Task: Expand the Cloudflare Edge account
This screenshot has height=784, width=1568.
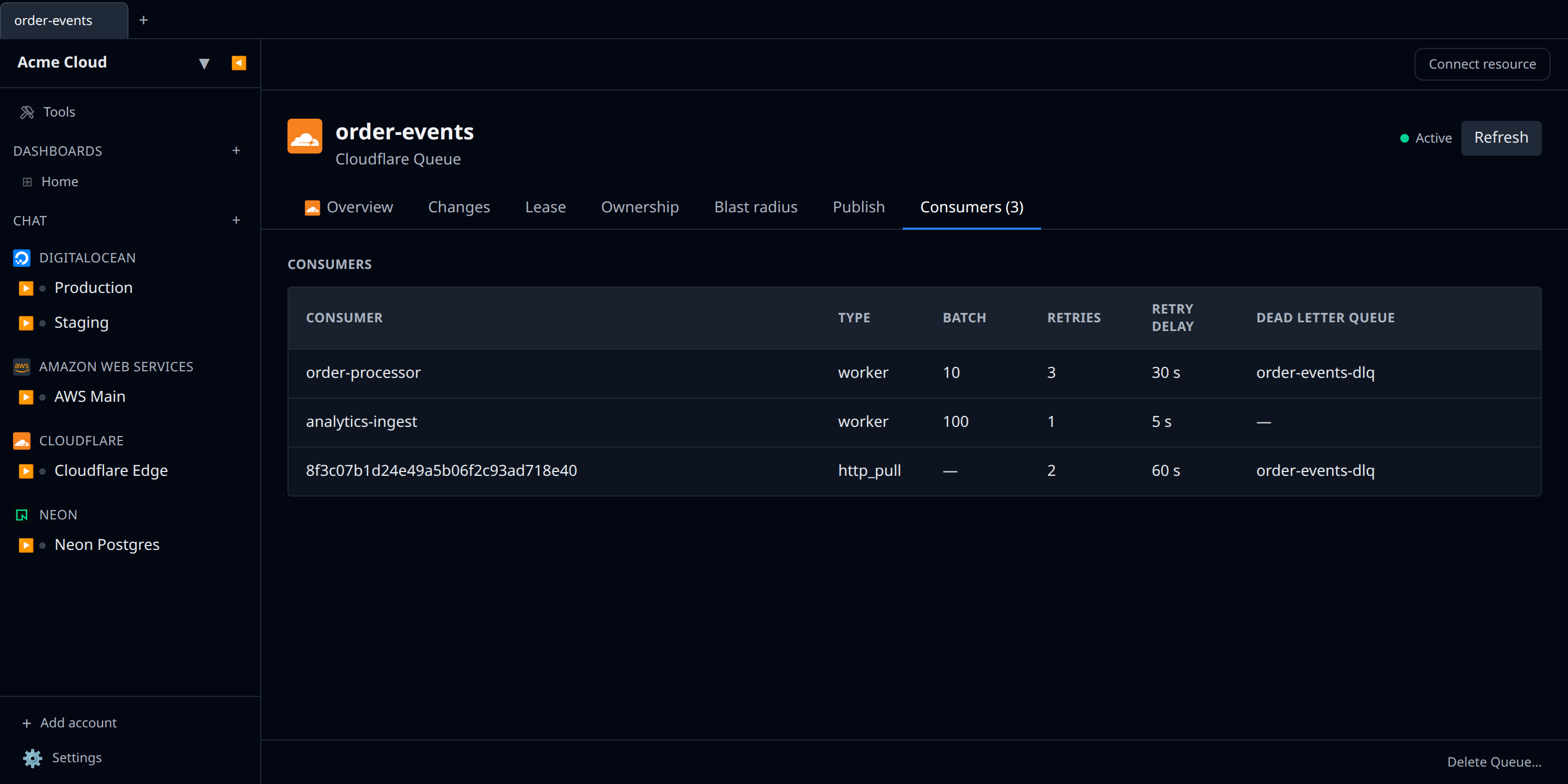Action: [26, 471]
